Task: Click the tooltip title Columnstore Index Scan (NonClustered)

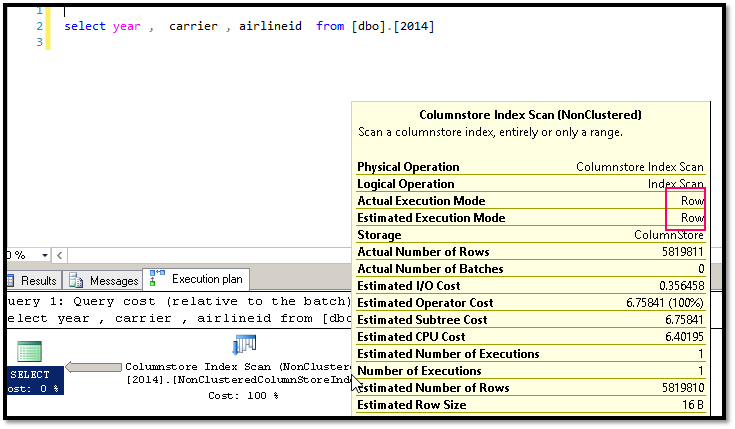Action: click(x=530, y=115)
